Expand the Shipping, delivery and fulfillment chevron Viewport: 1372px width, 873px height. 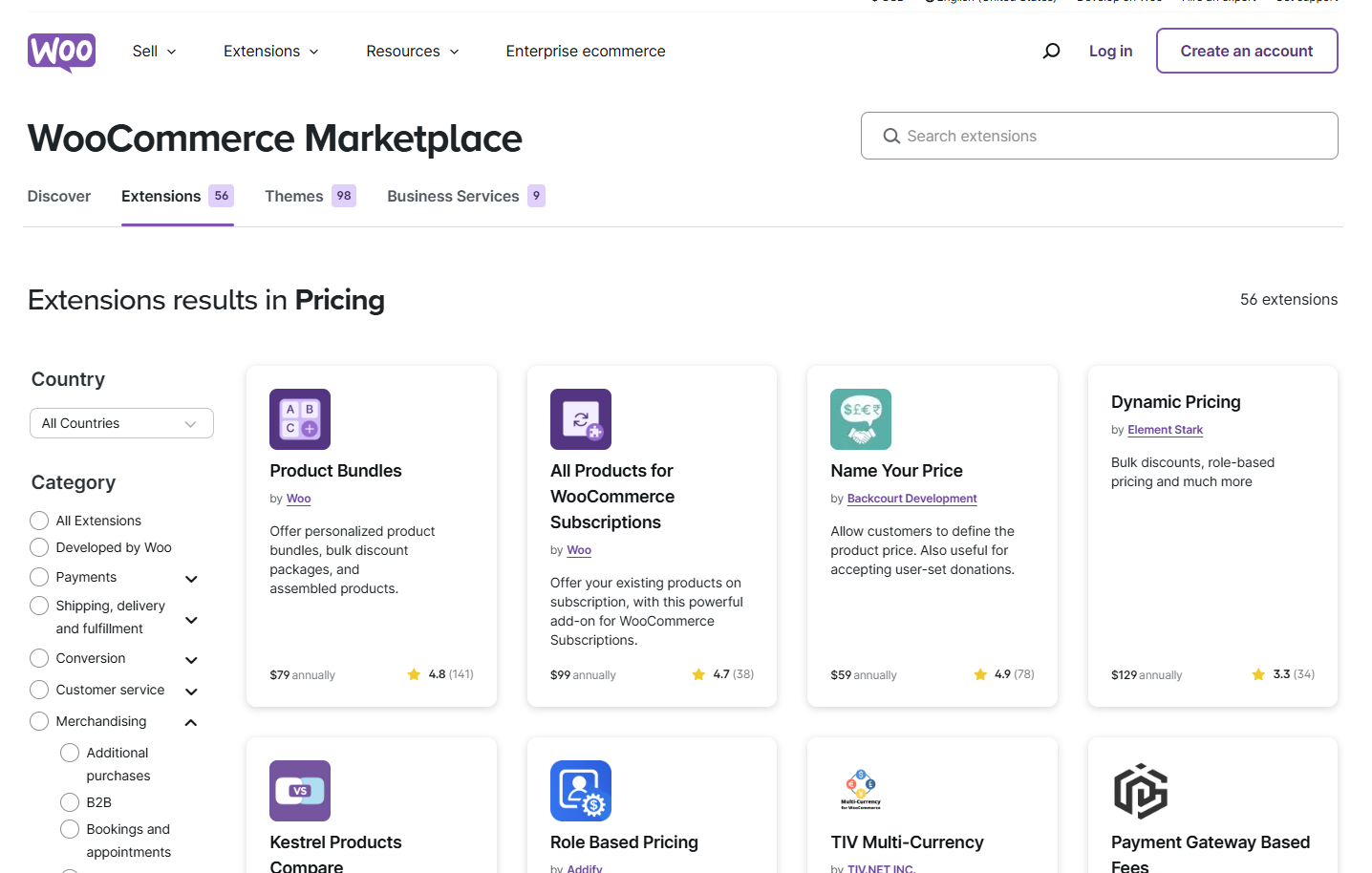191,620
